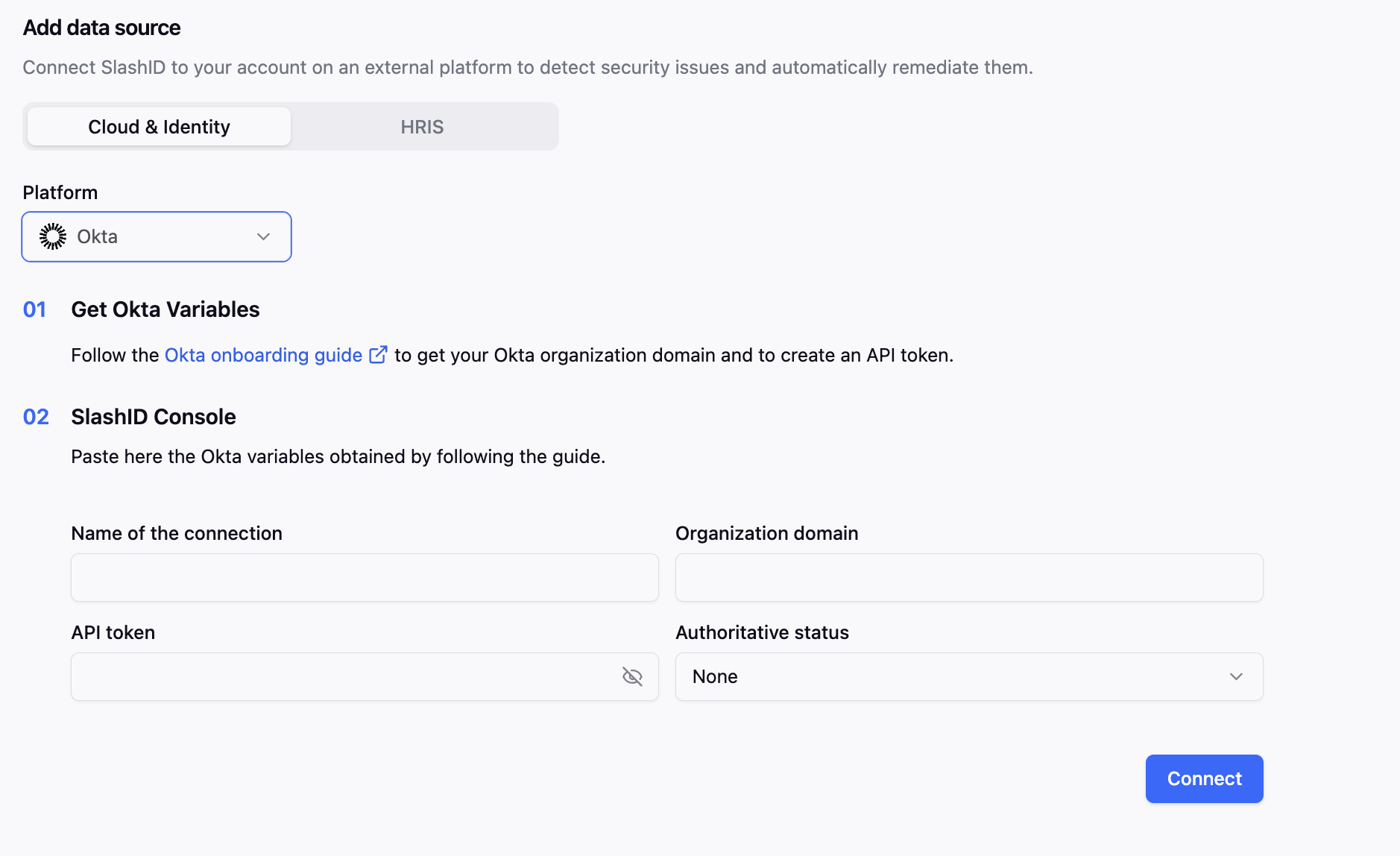Click the Okta logo in the Platform selector

(x=53, y=236)
